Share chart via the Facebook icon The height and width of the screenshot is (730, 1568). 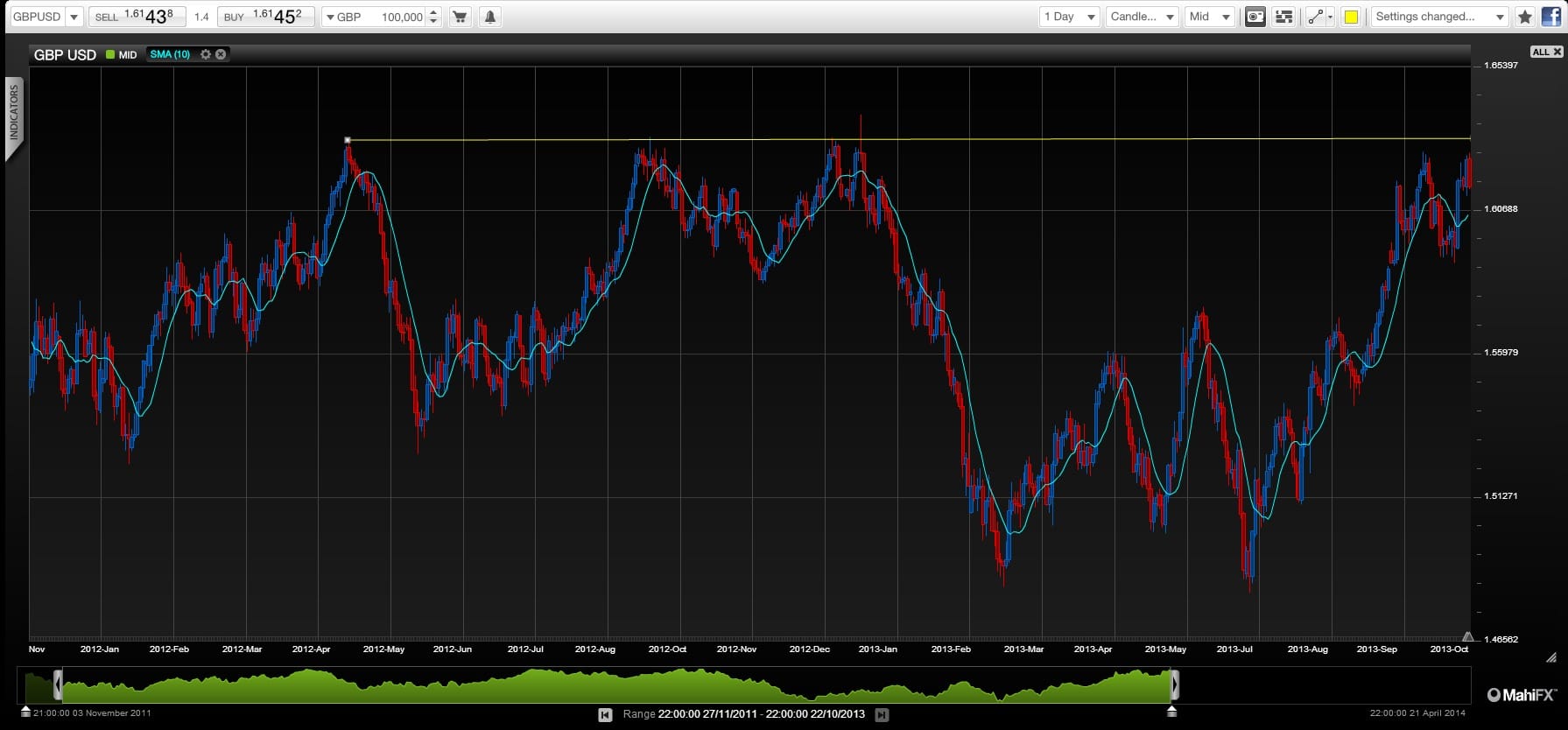click(1550, 17)
